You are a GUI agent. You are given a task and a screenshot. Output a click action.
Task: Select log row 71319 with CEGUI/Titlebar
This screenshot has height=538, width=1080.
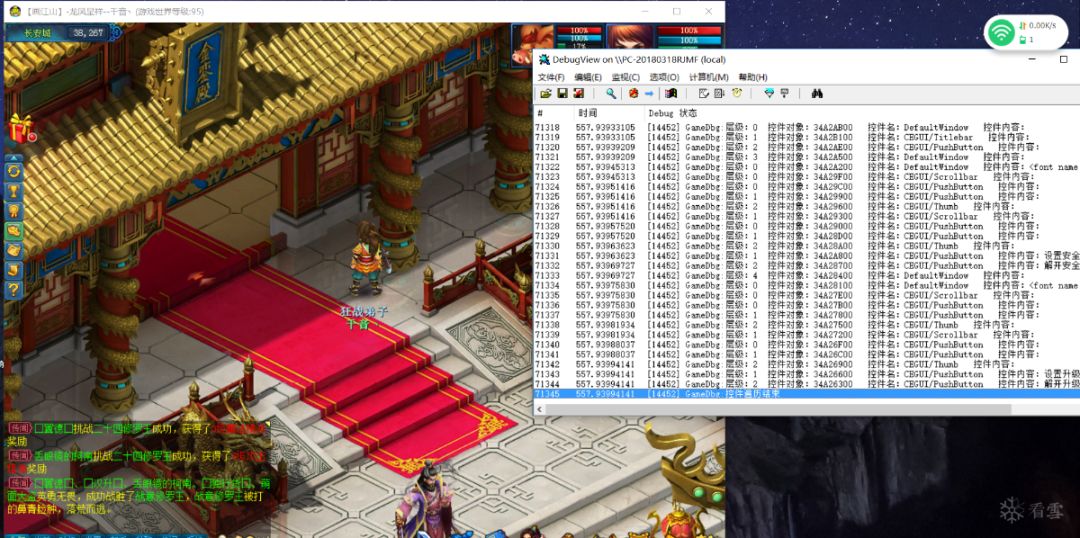point(807,137)
